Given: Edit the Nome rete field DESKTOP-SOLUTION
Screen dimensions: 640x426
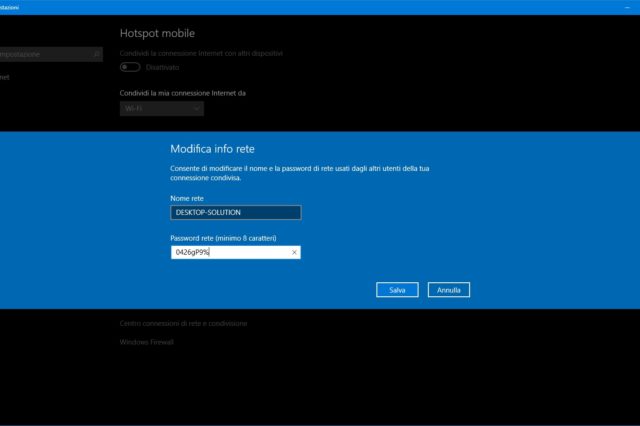Looking at the screenshot, I should [236, 212].
